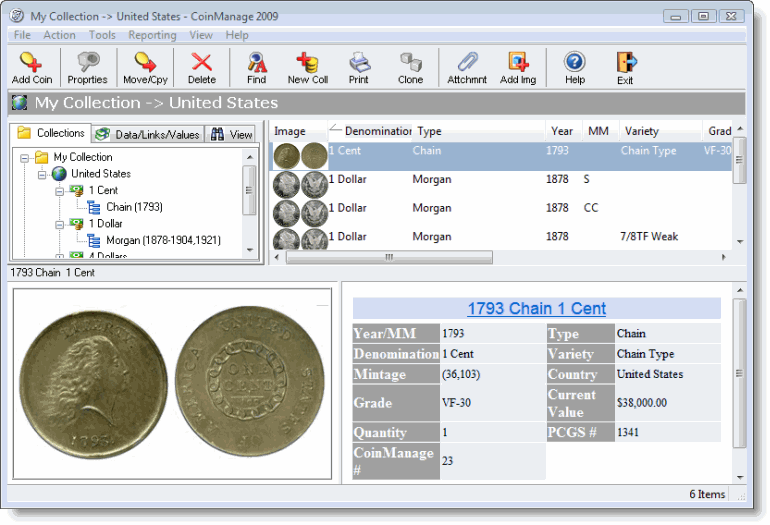Click the down arrow on the coin list scrollbar
Screen dimensions: 770x525
click(x=740, y=242)
